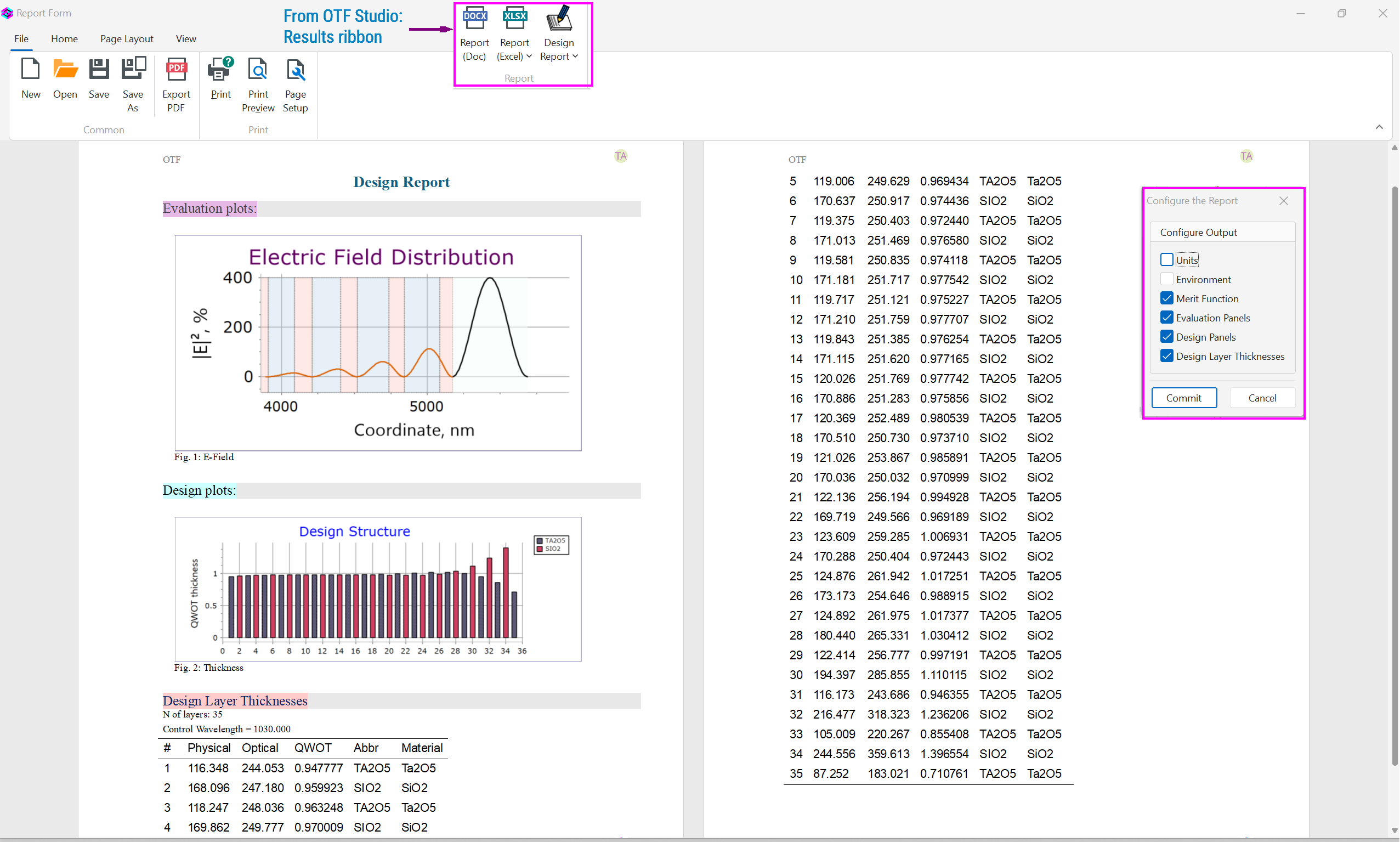Click the TA badge on the right page

click(1246, 156)
